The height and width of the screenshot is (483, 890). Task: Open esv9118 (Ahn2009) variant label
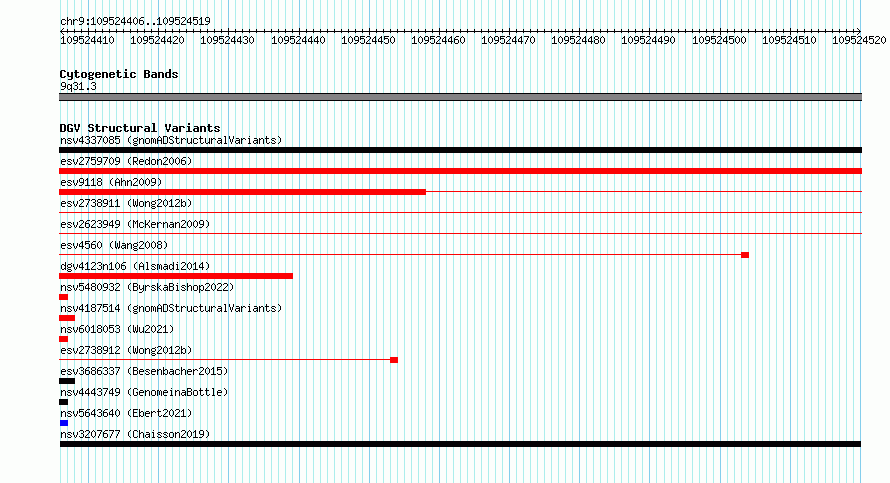click(x=111, y=182)
